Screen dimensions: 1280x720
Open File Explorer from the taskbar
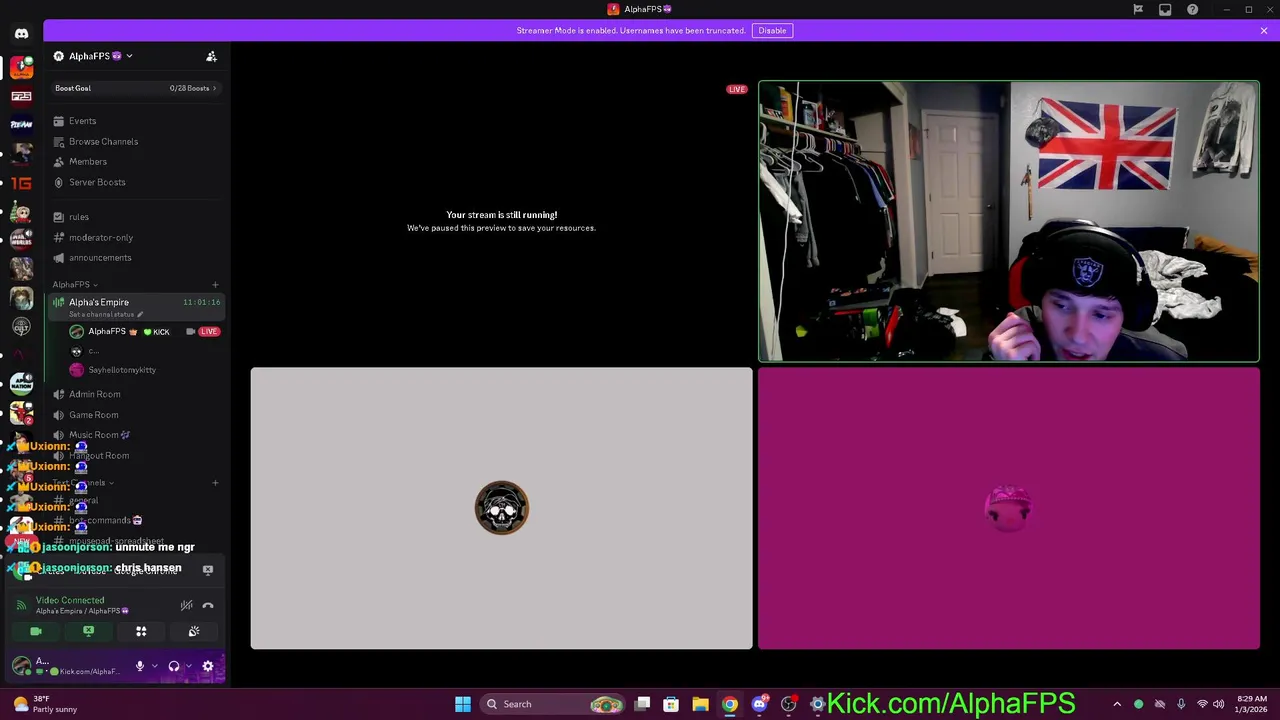700,704
